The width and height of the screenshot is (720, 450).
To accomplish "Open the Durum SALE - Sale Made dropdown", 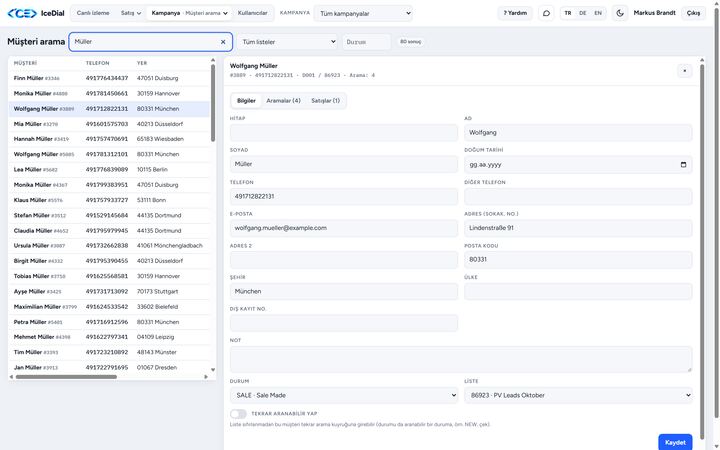I will tap(344, 395).
